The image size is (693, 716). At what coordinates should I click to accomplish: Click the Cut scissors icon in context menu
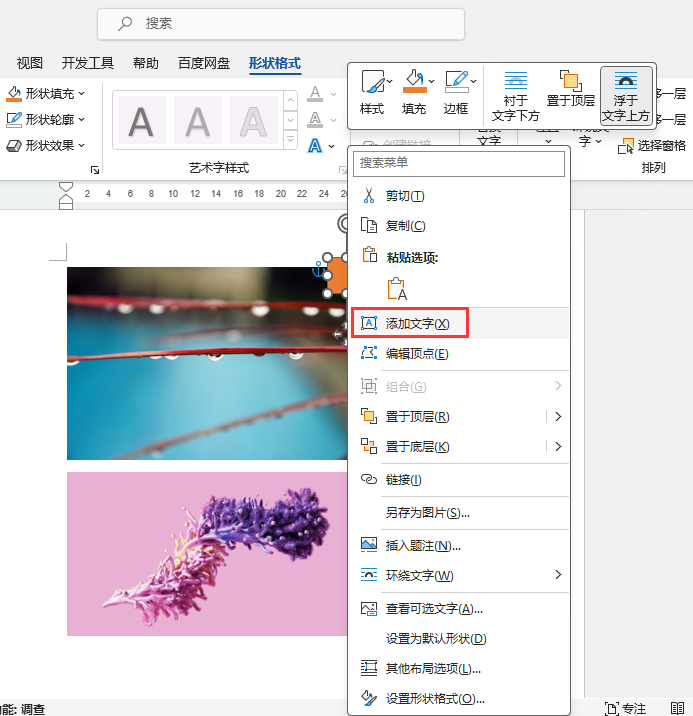(x=369, y=195)
